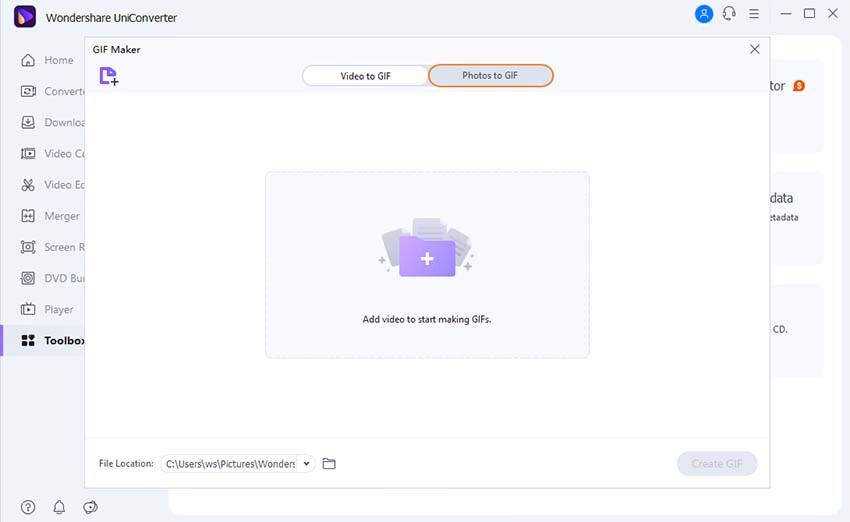850x522 pixels.
Task: Click the Create GIF button
Action: tap(717, 463)
